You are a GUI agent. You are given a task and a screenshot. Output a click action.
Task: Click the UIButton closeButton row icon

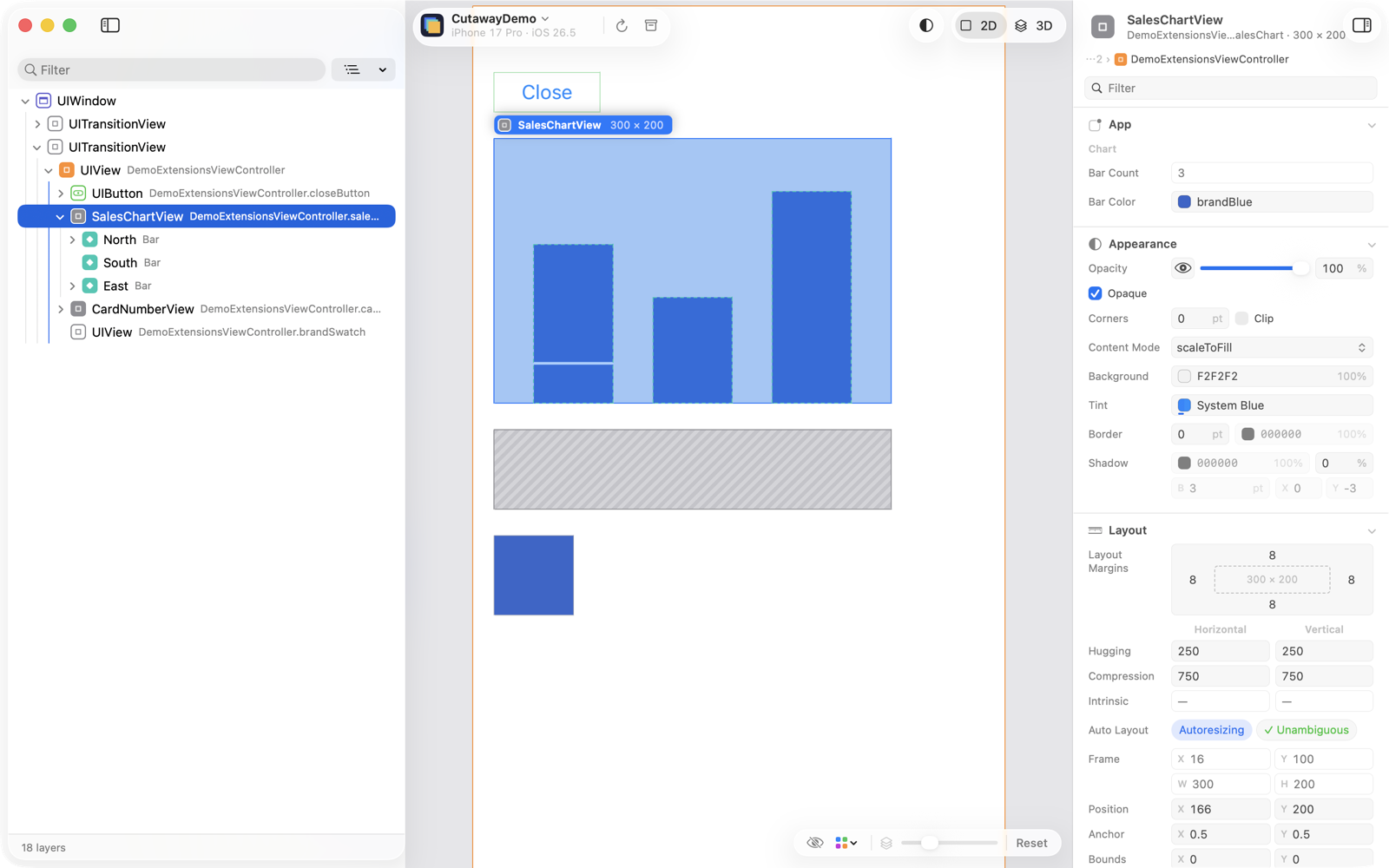click(x=78, y=193)
